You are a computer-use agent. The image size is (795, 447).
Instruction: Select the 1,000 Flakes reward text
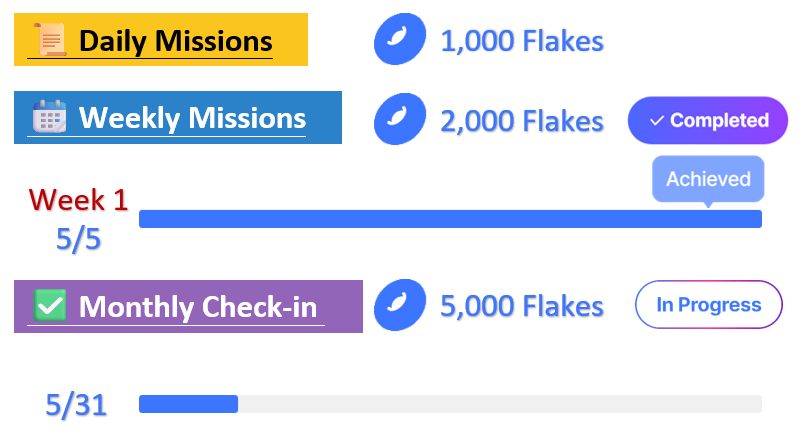coord(522,41)
